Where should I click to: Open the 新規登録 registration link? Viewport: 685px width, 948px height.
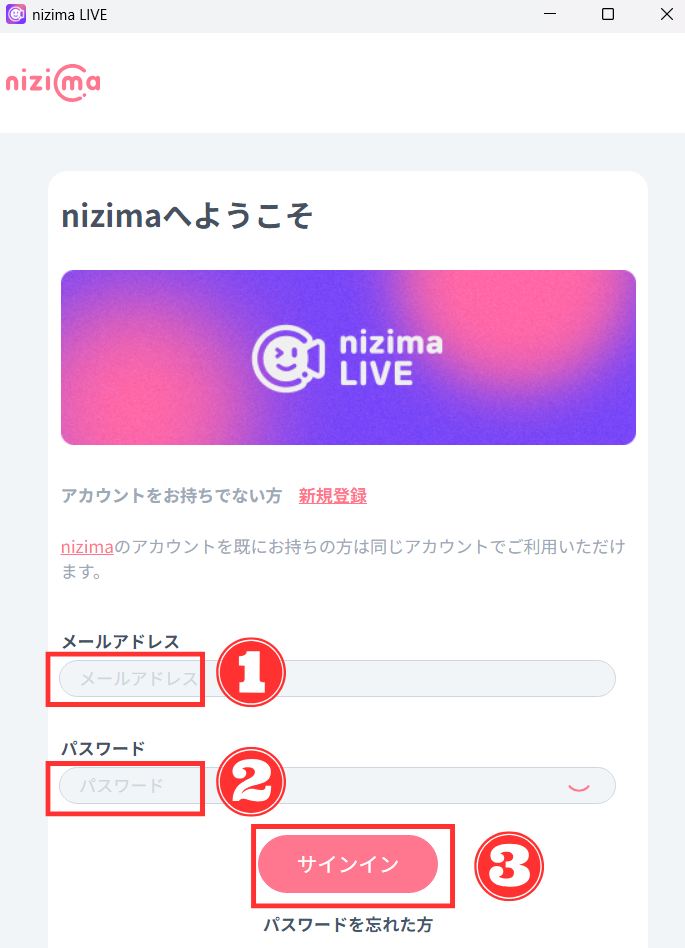(332, 496)
